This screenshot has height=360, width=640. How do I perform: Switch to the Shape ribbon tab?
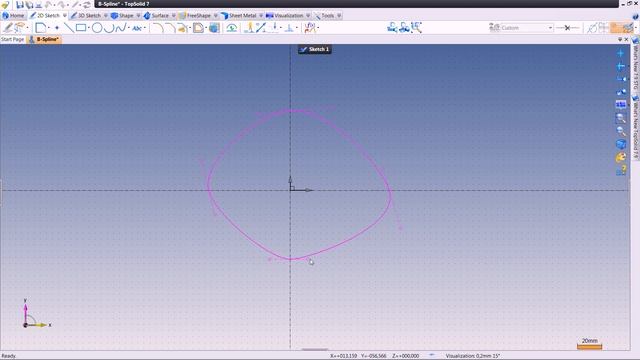point(123,16)
